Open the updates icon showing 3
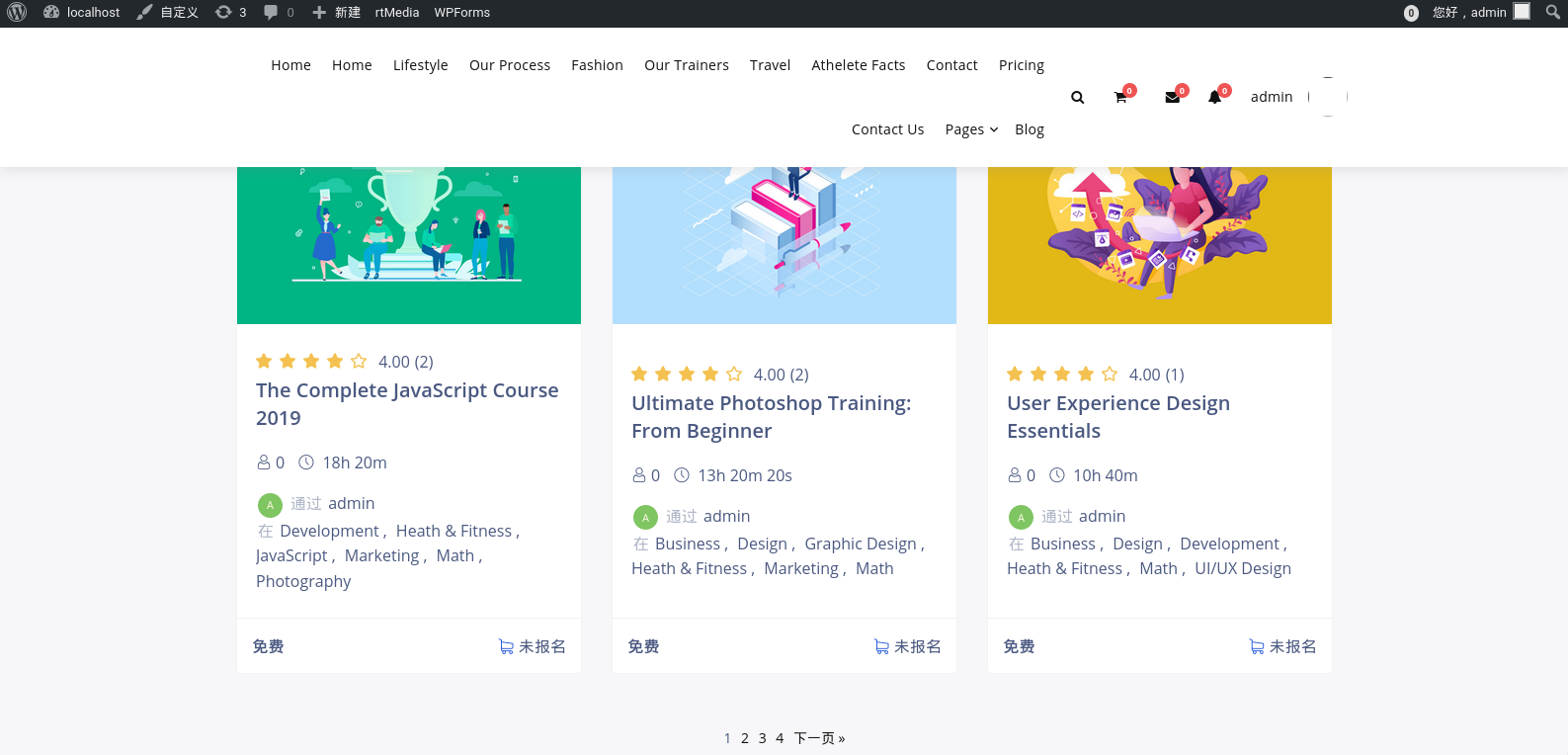The width and height of the screenshot is (1568, 755). [x=230, y=12]
